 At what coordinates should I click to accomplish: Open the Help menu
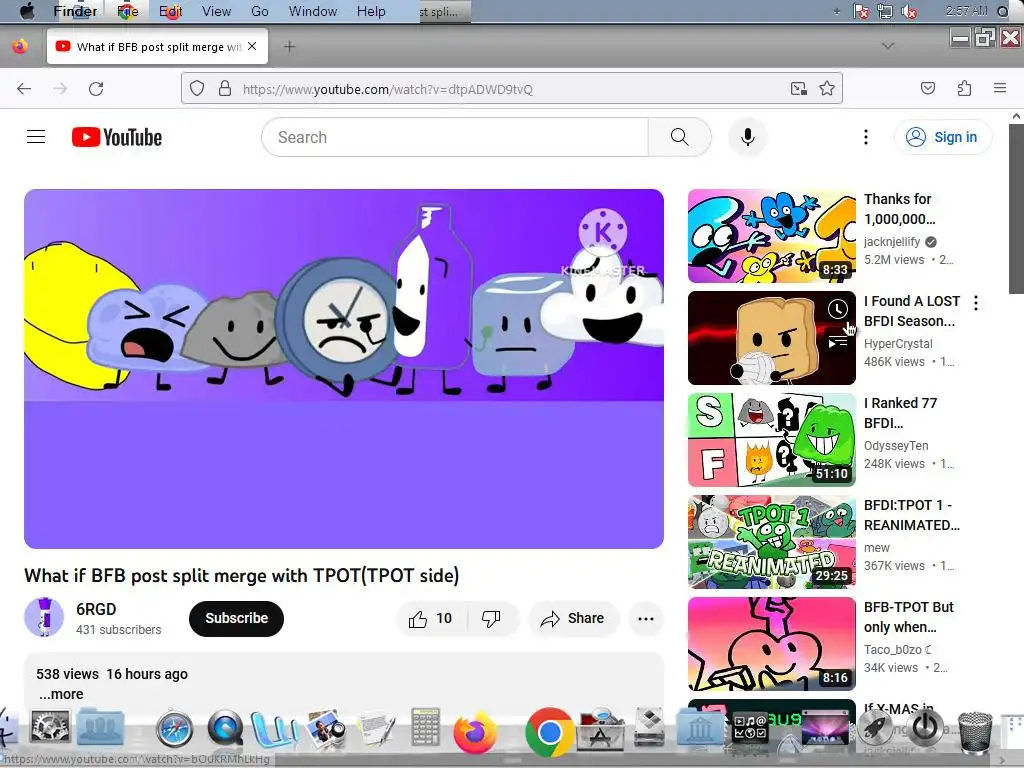point(371,11)
